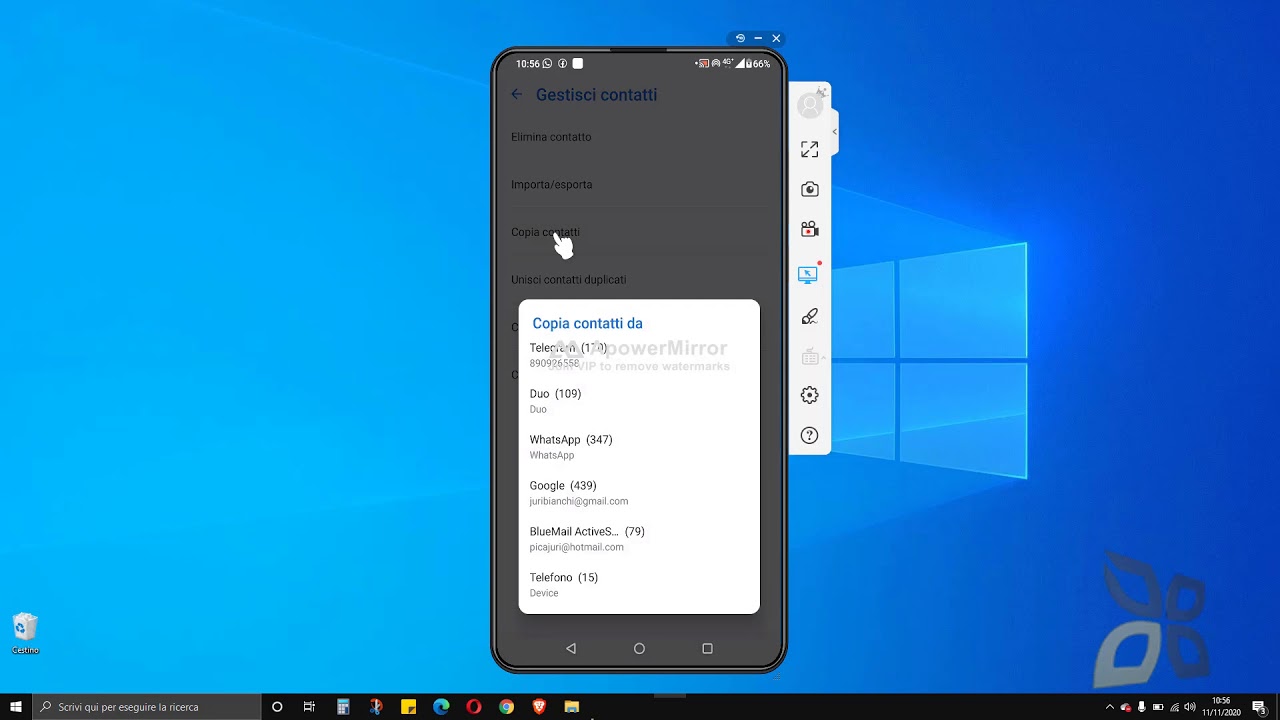The image size is (1280, 720).
Task: Click the microphone tray icon
Action: click(x=1142, y=707)
